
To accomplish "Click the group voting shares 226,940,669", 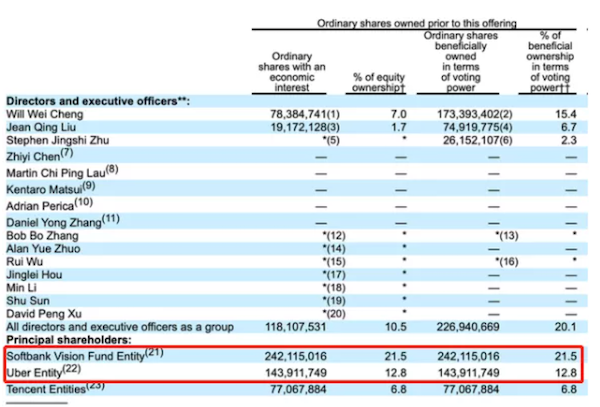I will [x=468, y=327].
